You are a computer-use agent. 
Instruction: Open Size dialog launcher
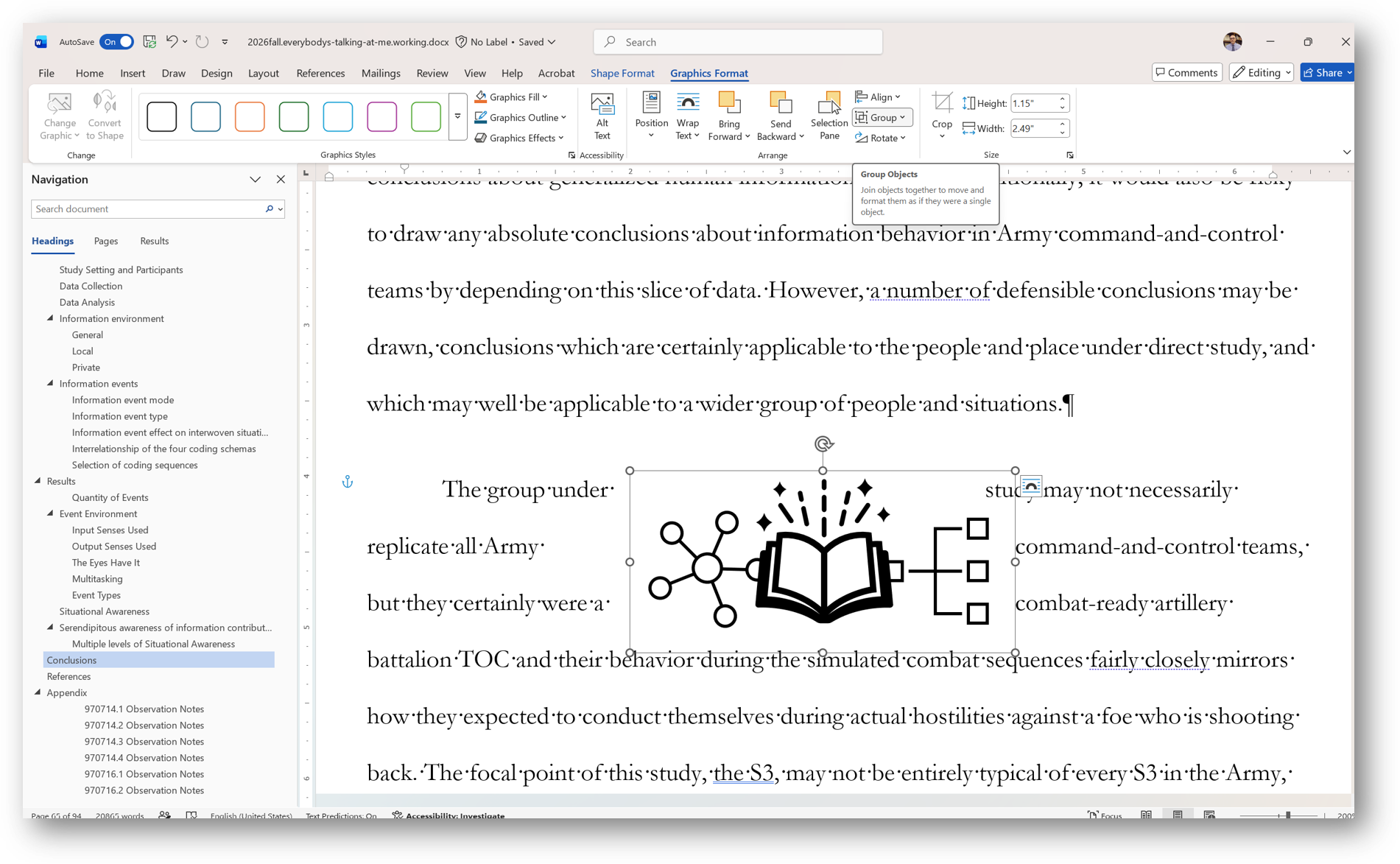coord(1069,155)
